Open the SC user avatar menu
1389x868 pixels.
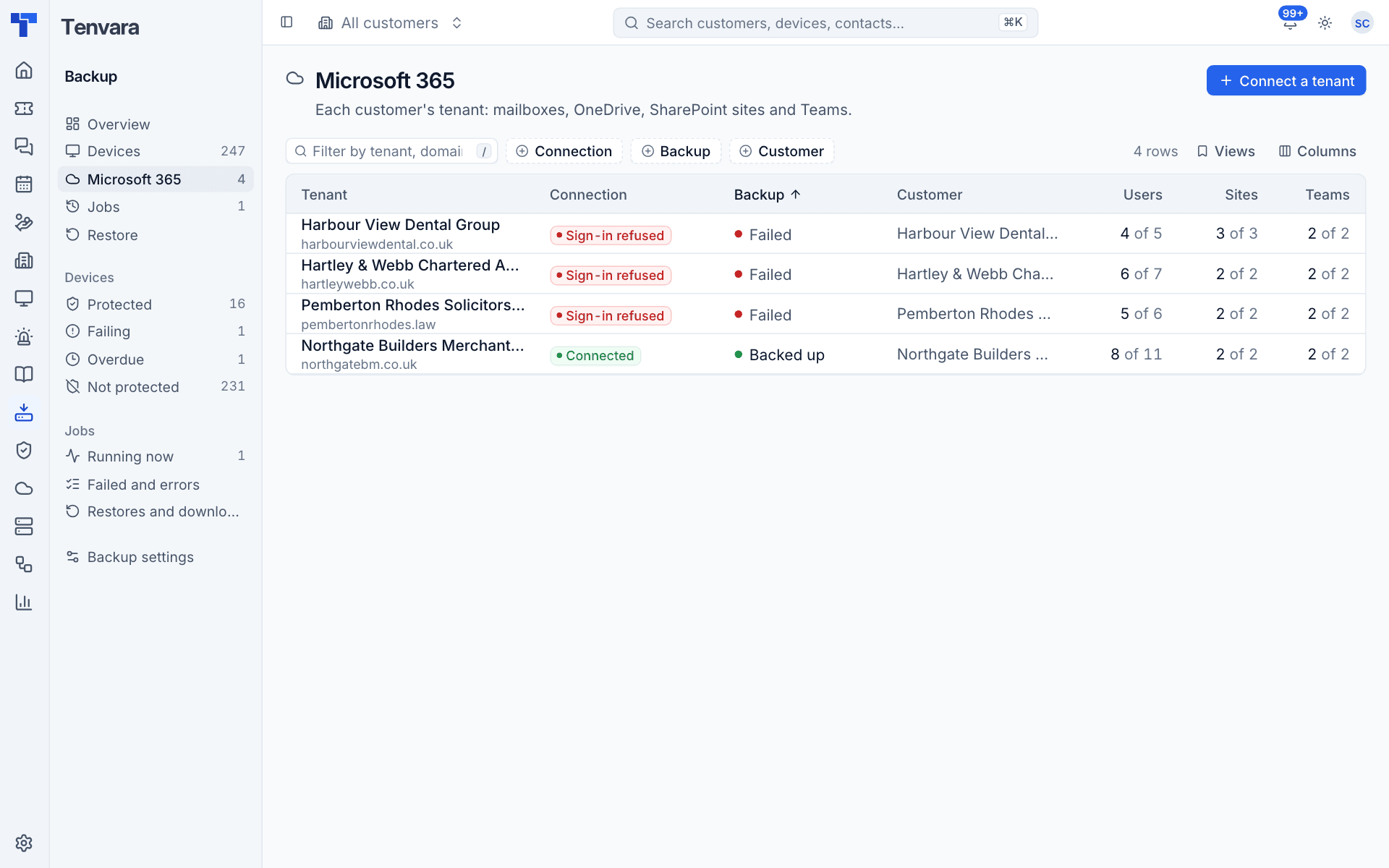tap(1362, 23)
